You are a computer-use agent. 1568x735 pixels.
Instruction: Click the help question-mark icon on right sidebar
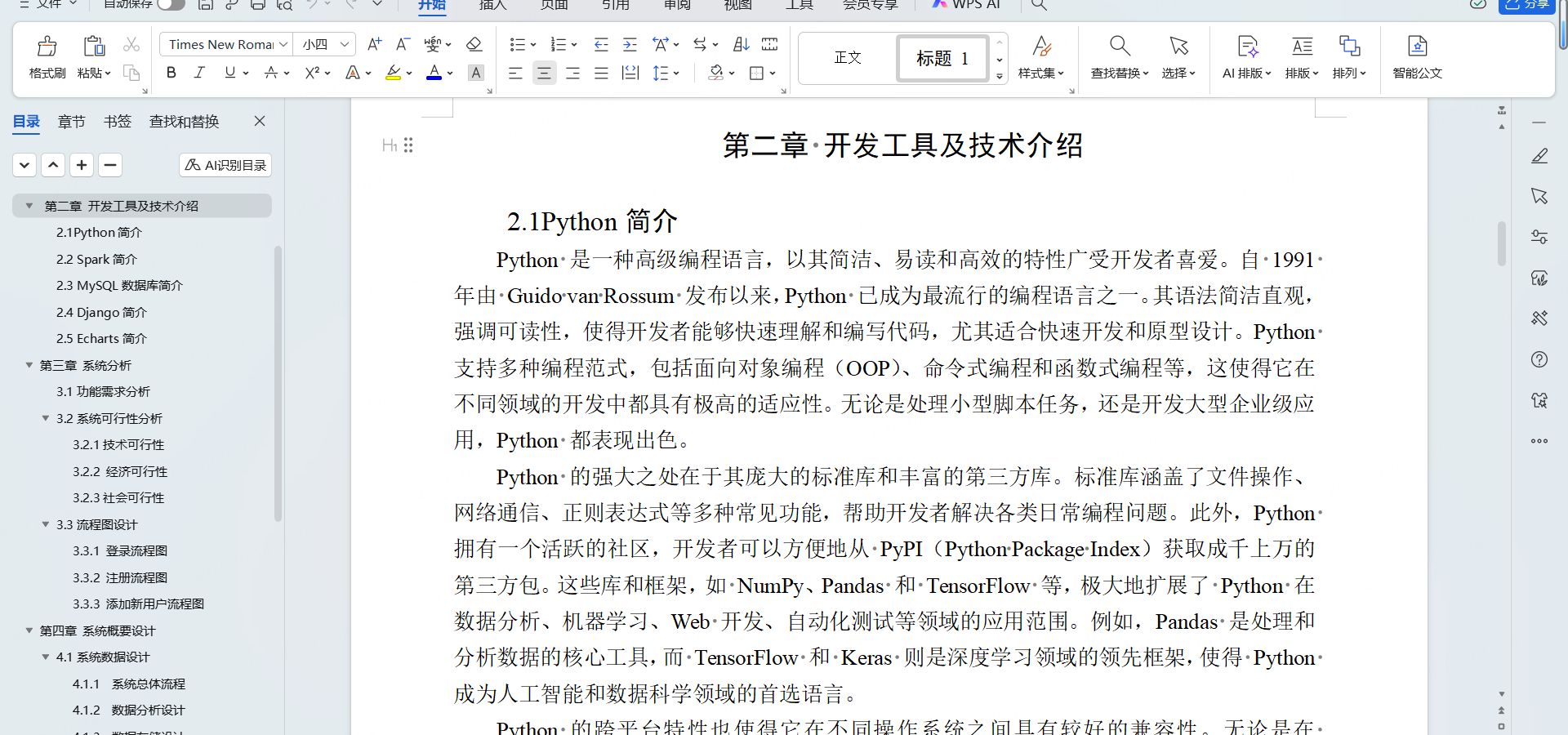[x=1539, y=359]
